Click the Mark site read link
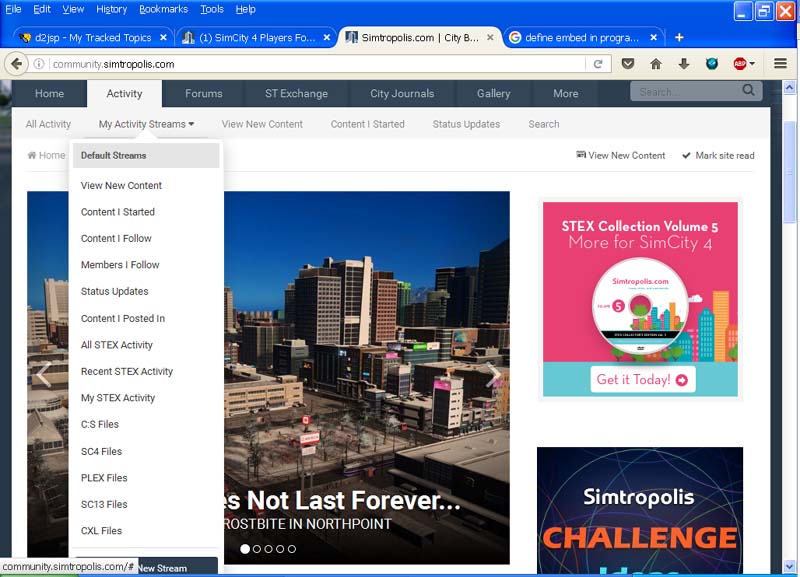Screen dimensions: 800x577 (x=718, y=155)
